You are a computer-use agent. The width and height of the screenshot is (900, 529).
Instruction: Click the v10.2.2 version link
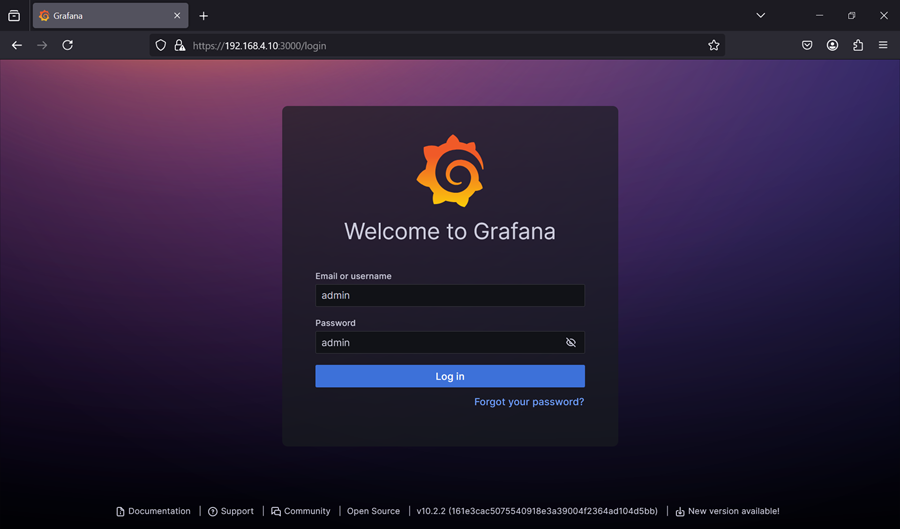(537, 511)
